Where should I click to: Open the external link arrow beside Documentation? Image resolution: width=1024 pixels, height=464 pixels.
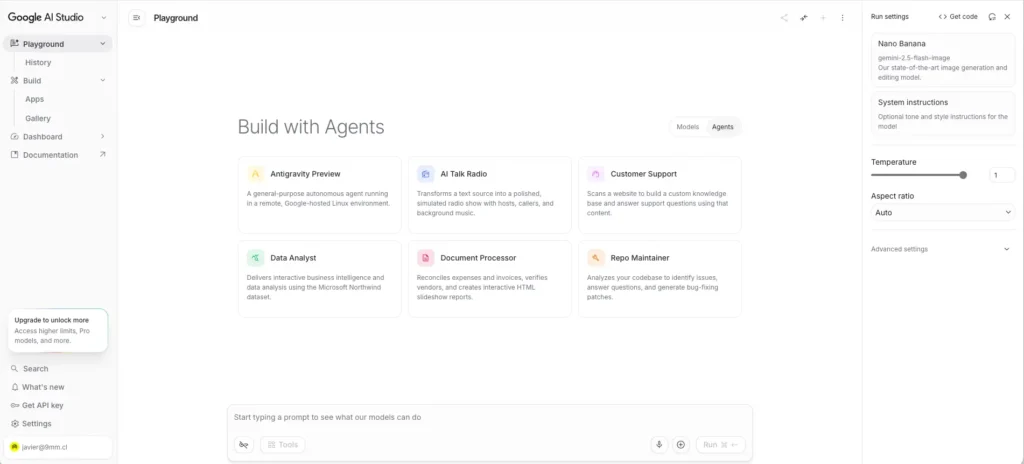(103, 154)
